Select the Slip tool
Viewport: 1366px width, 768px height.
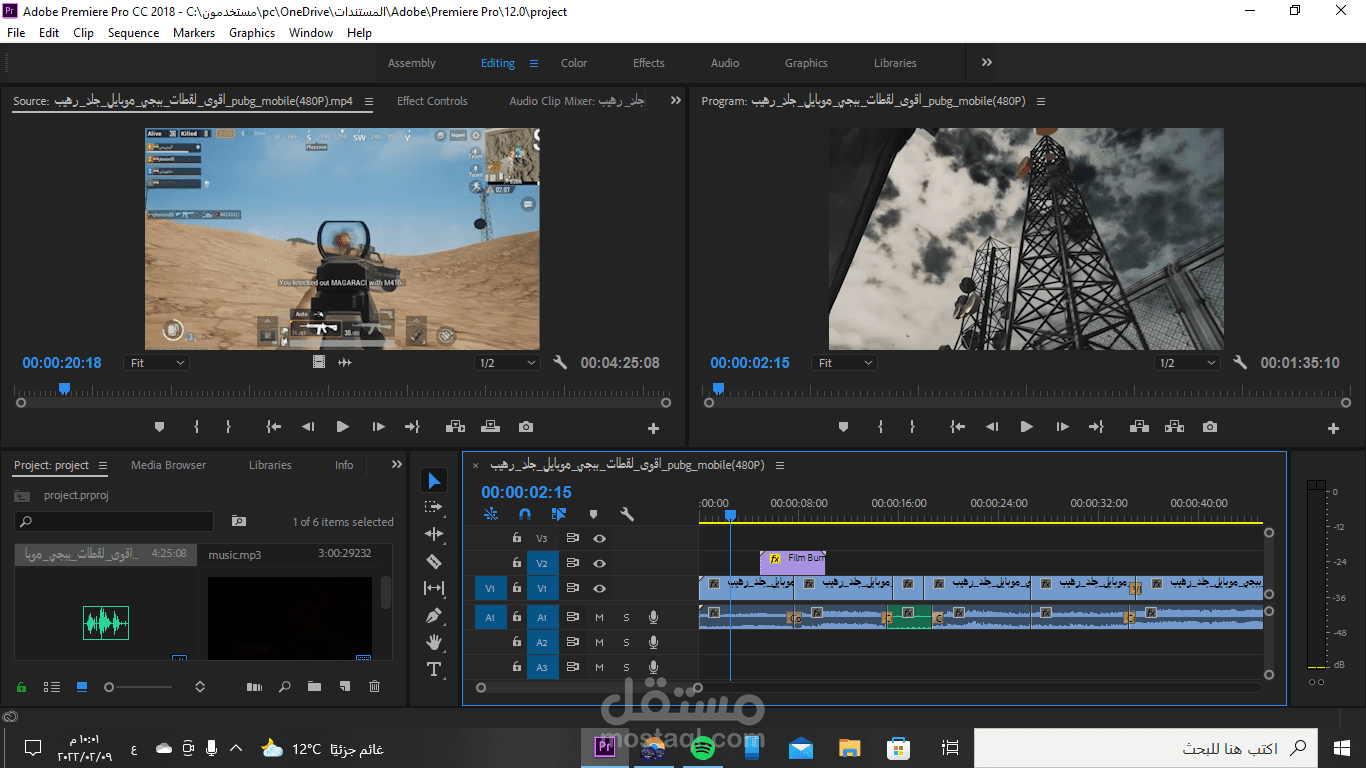pyautogui.click(x=434, y=588)
